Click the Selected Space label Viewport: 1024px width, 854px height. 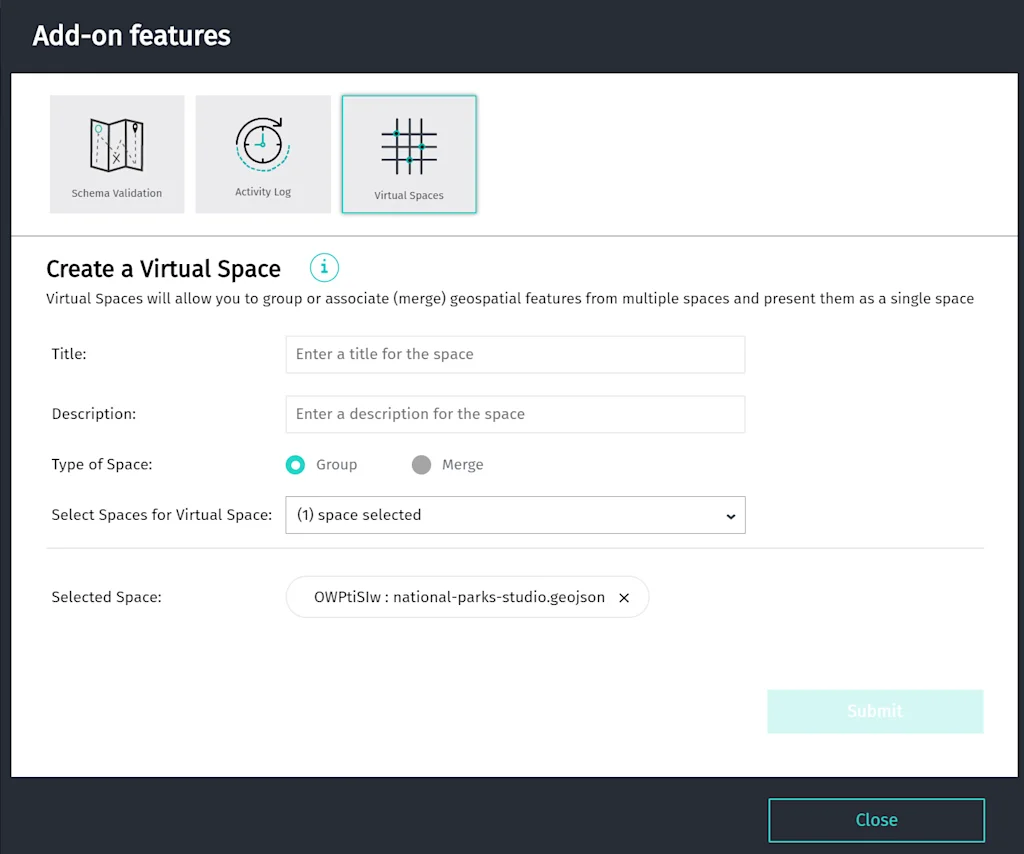tap(106, 597)
